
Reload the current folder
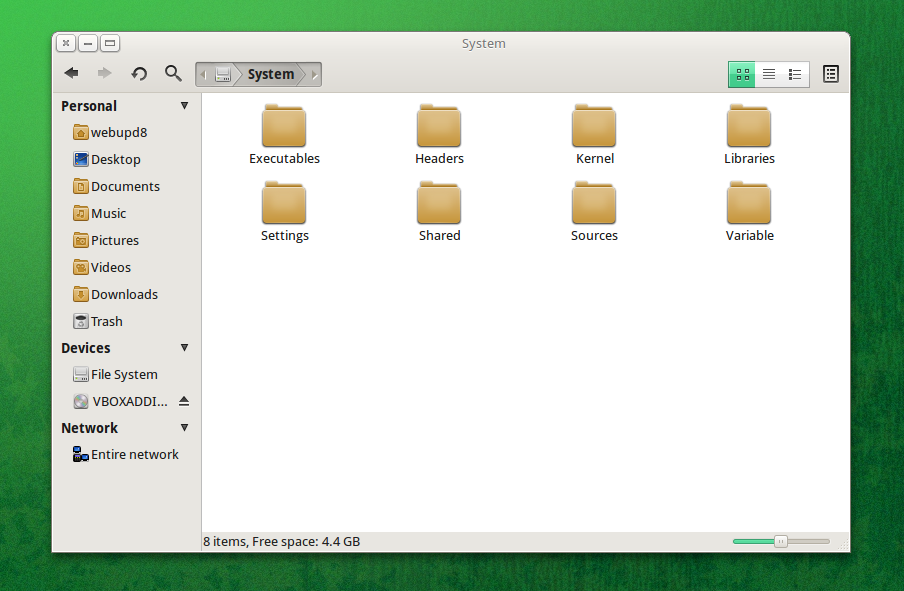click(x=139, y=73)
